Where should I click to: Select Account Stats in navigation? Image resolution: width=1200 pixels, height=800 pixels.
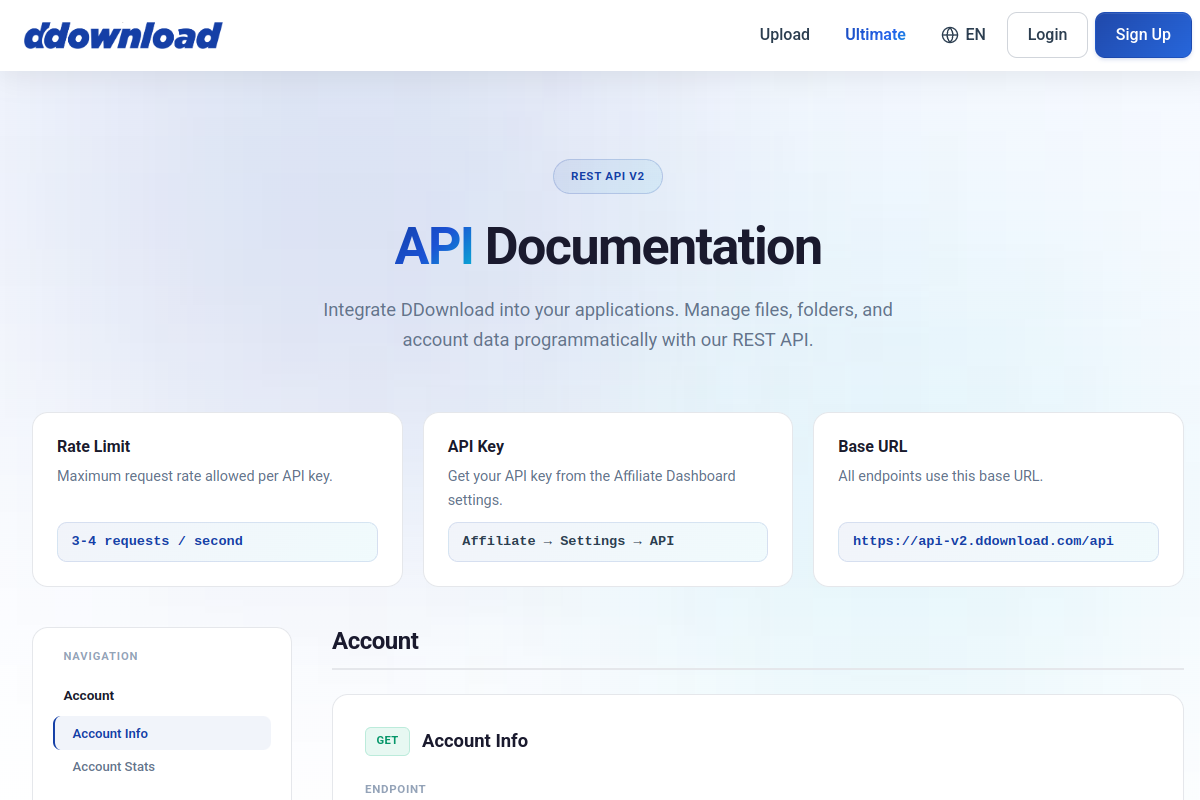162,767
